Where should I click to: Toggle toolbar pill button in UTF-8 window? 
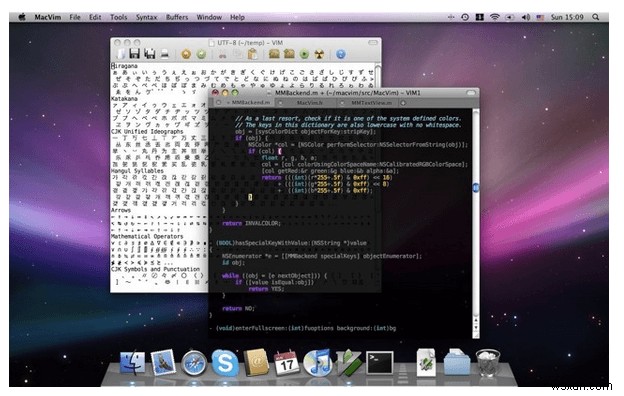click(373, 42)
